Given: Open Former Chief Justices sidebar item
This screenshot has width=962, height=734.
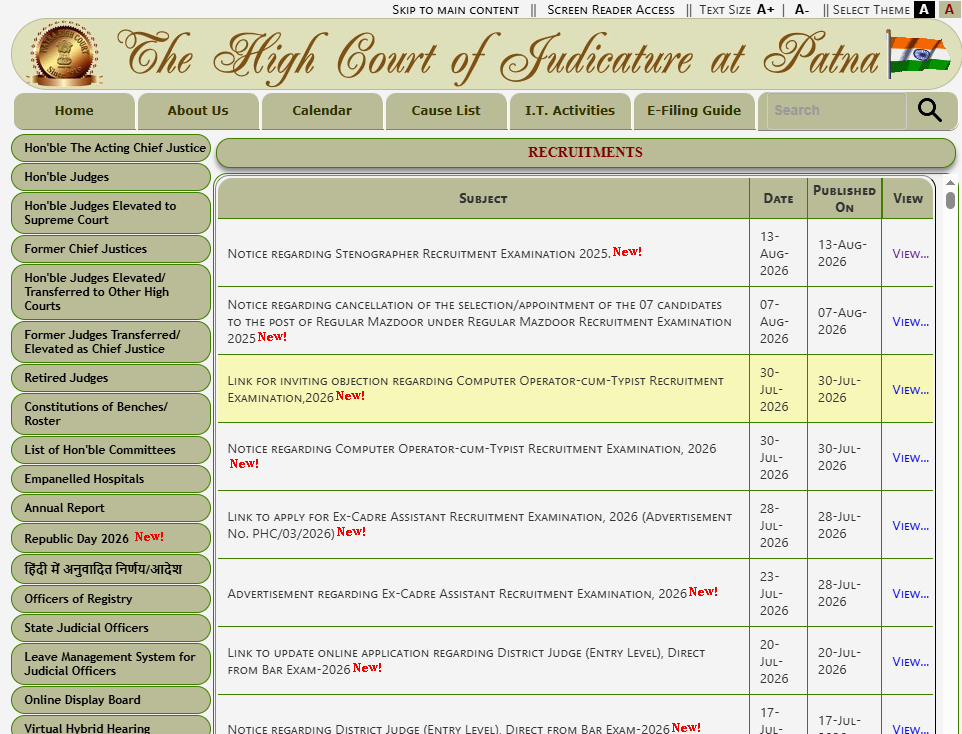Looking at the screenshot, I should point(111,249).
